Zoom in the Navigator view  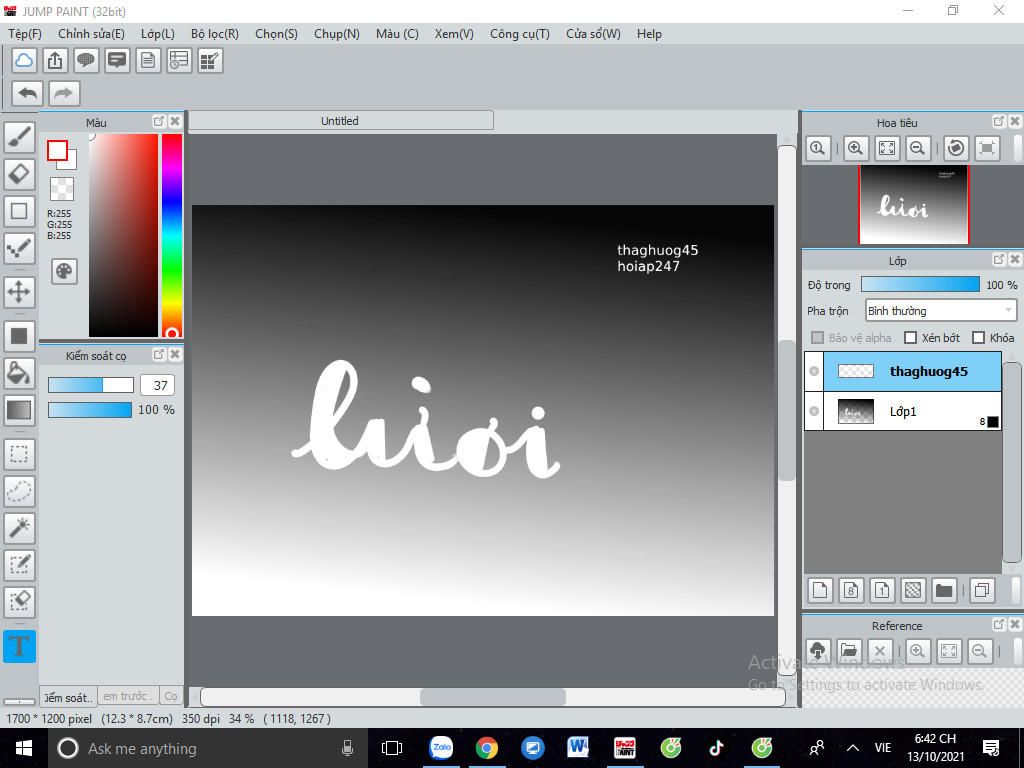(x=855, y=148)
